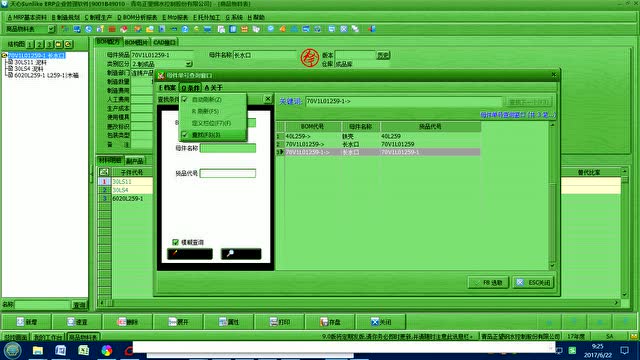The image size is (640, 360).
Task: Toggle the last checked item in dropdown menu
Action: pos(212,135)
